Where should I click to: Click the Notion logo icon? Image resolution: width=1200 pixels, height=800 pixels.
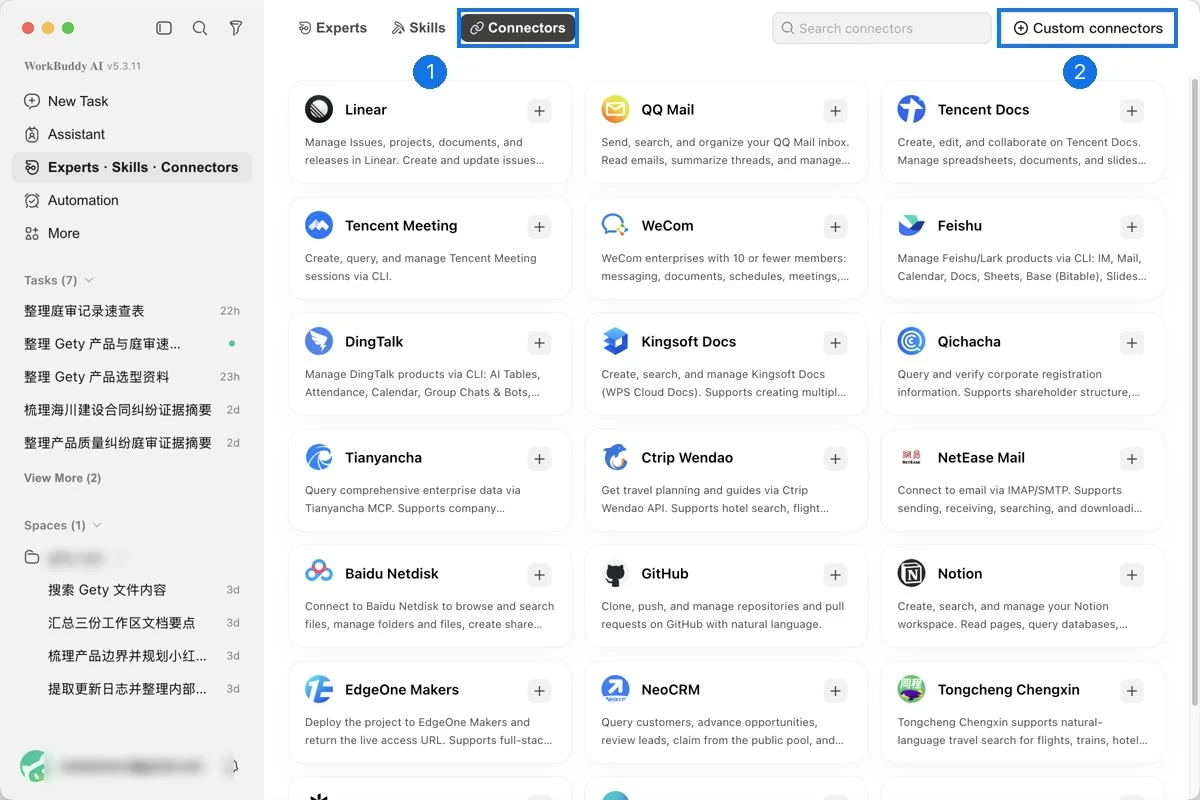coord(911,573)
